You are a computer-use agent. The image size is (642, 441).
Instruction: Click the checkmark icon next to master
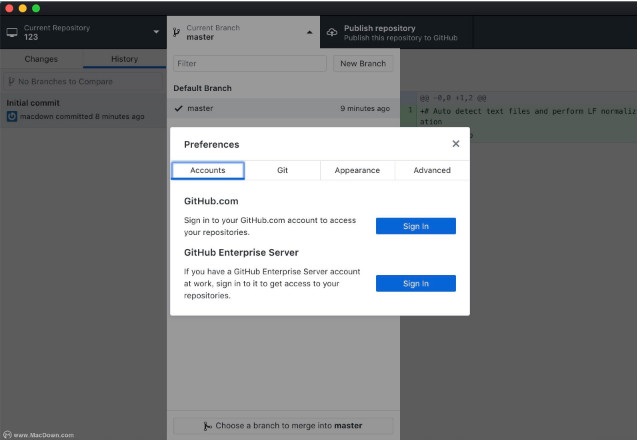tap(178, 109)
